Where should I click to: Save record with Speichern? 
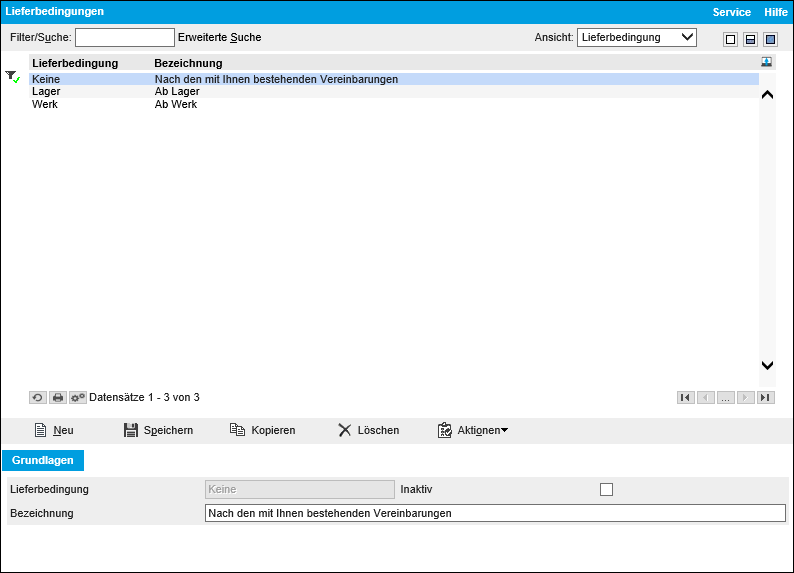(x=158, y=430)
